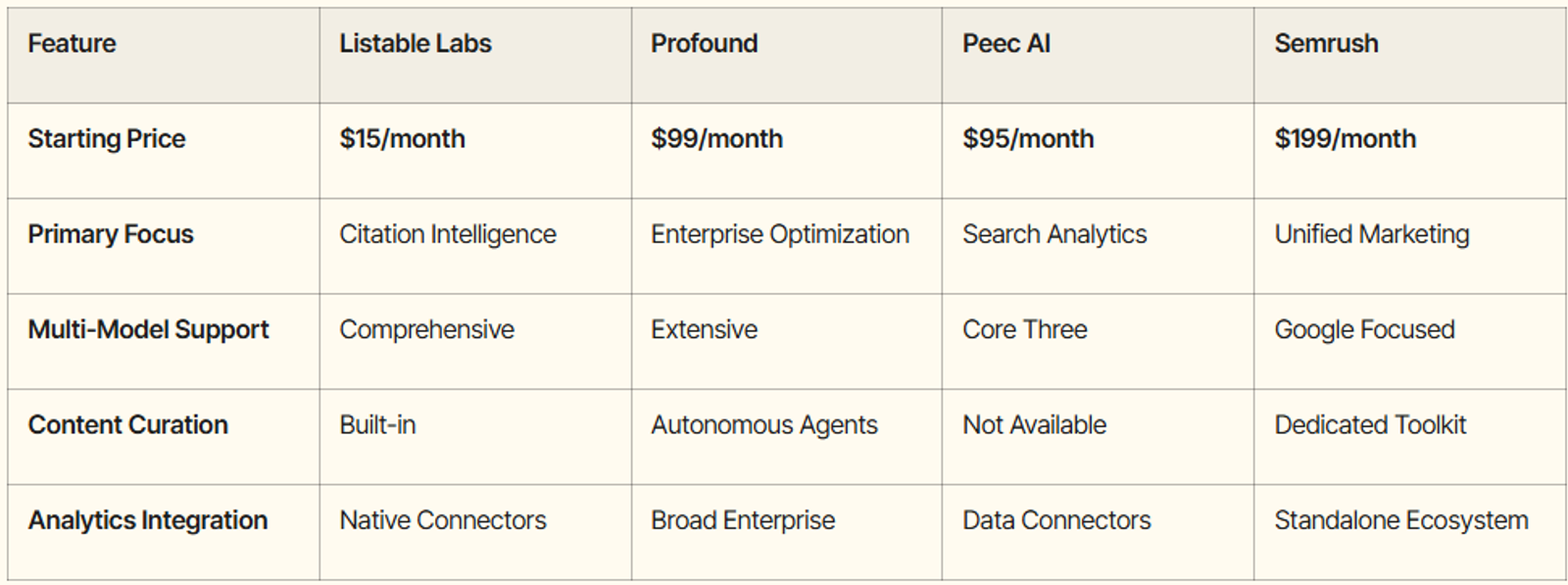Select the $199/month price cell
1568x585 pixels.
point(1345,139)
